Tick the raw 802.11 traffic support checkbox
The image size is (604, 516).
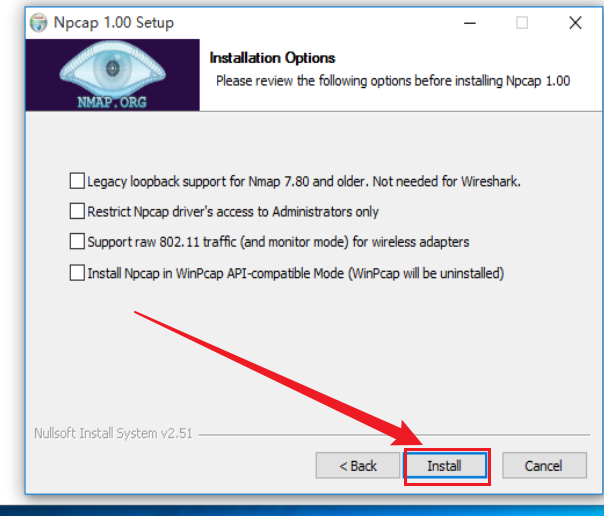coord(77,242)
